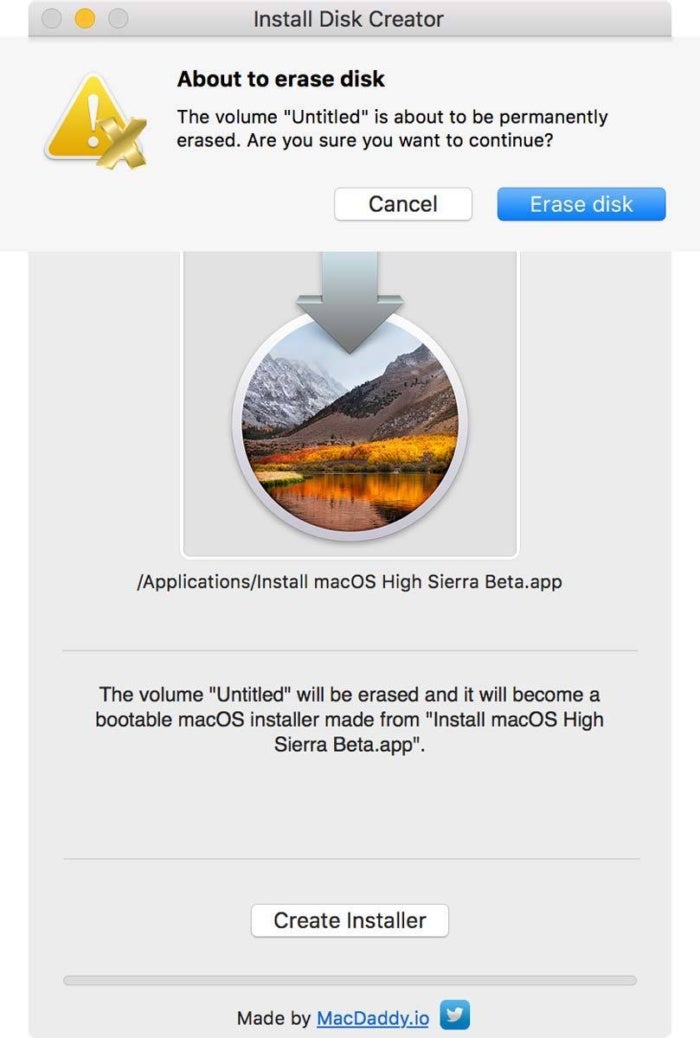Click the installer image well frame

click(350, 404)
